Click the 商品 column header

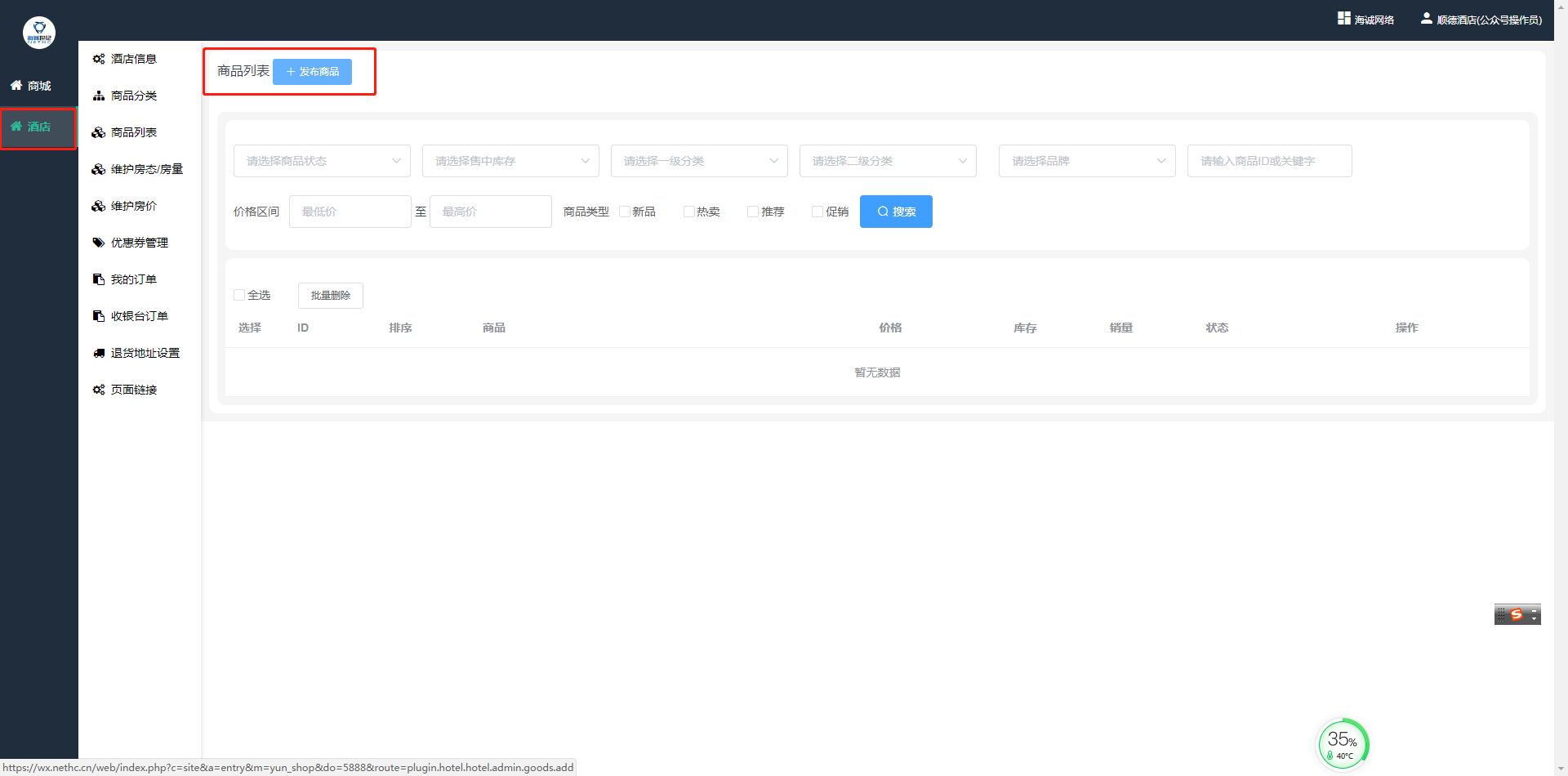[x=494, y=328]
